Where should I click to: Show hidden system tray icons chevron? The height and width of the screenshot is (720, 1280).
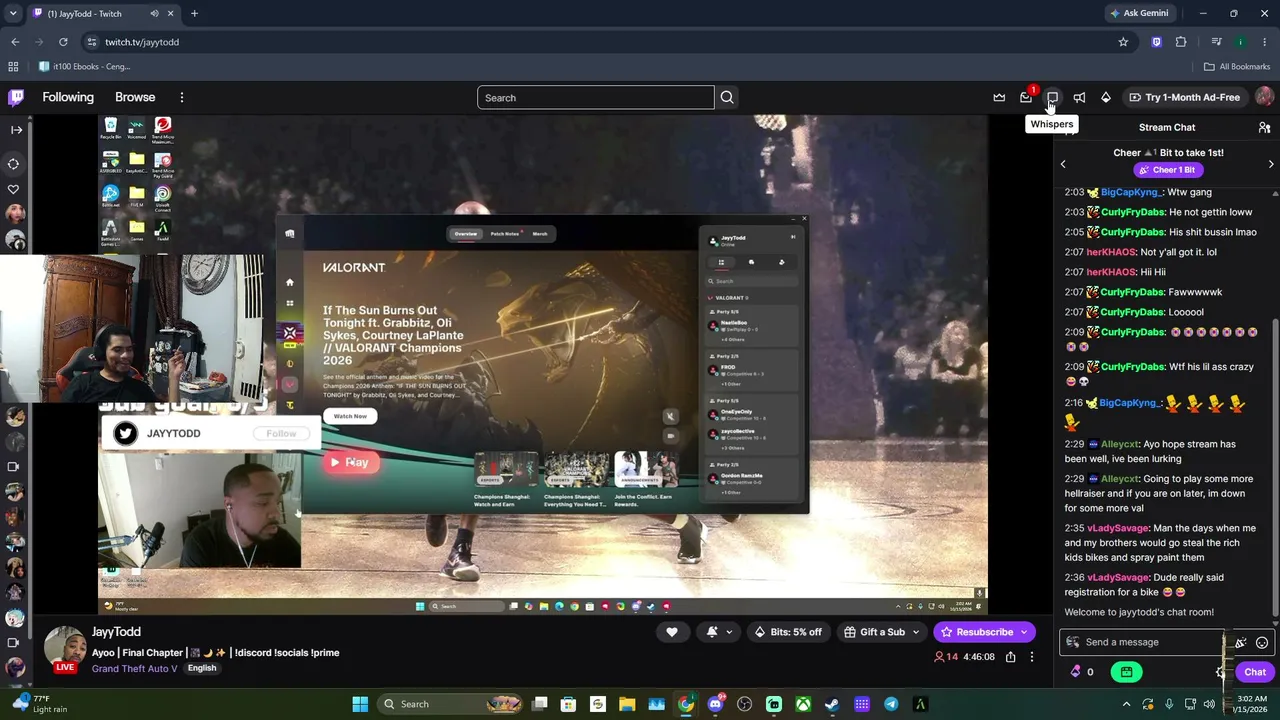pos(1126,704)
